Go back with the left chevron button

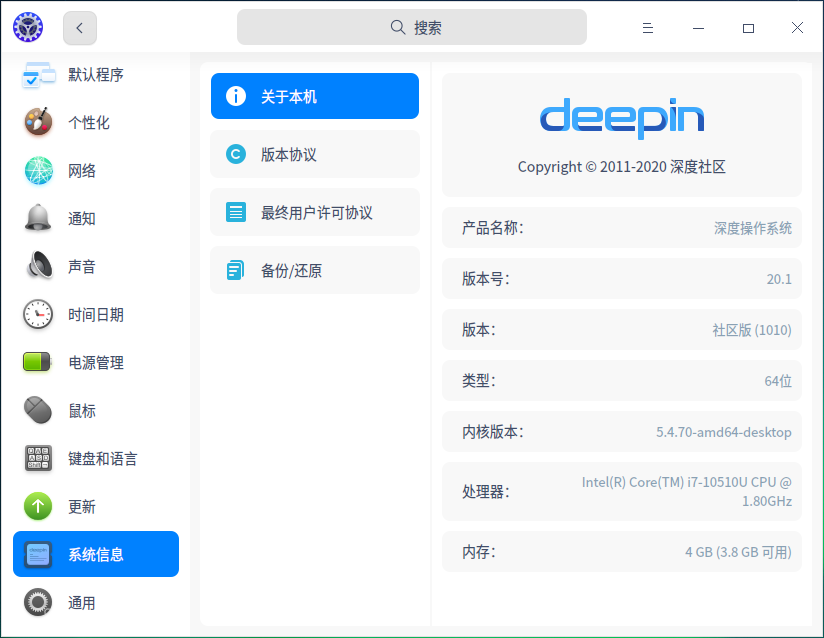point(80,28)
